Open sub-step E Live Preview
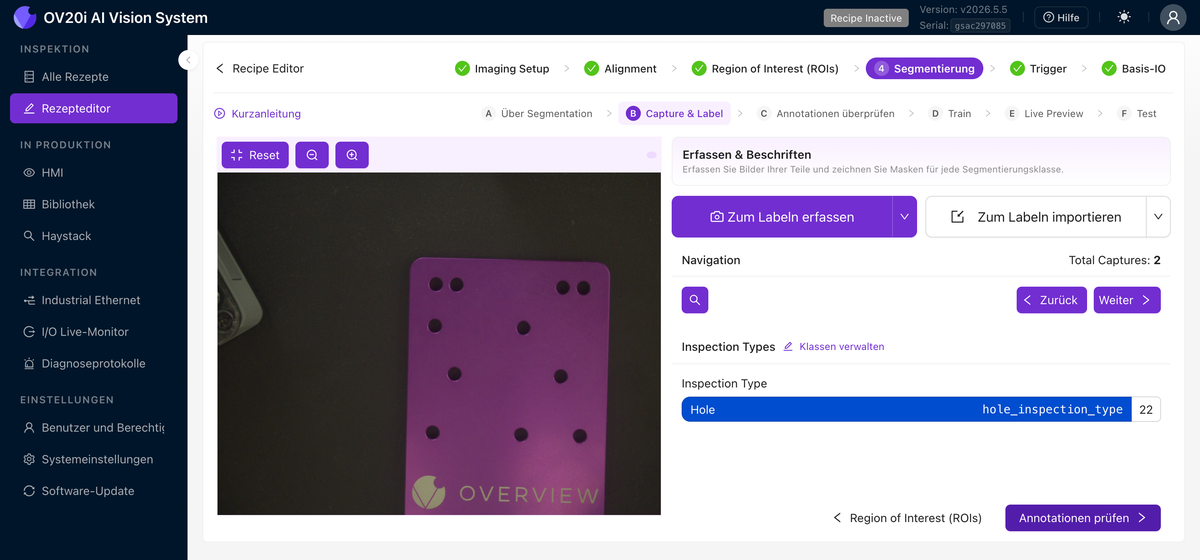1200x560 pixels. 1044,114
